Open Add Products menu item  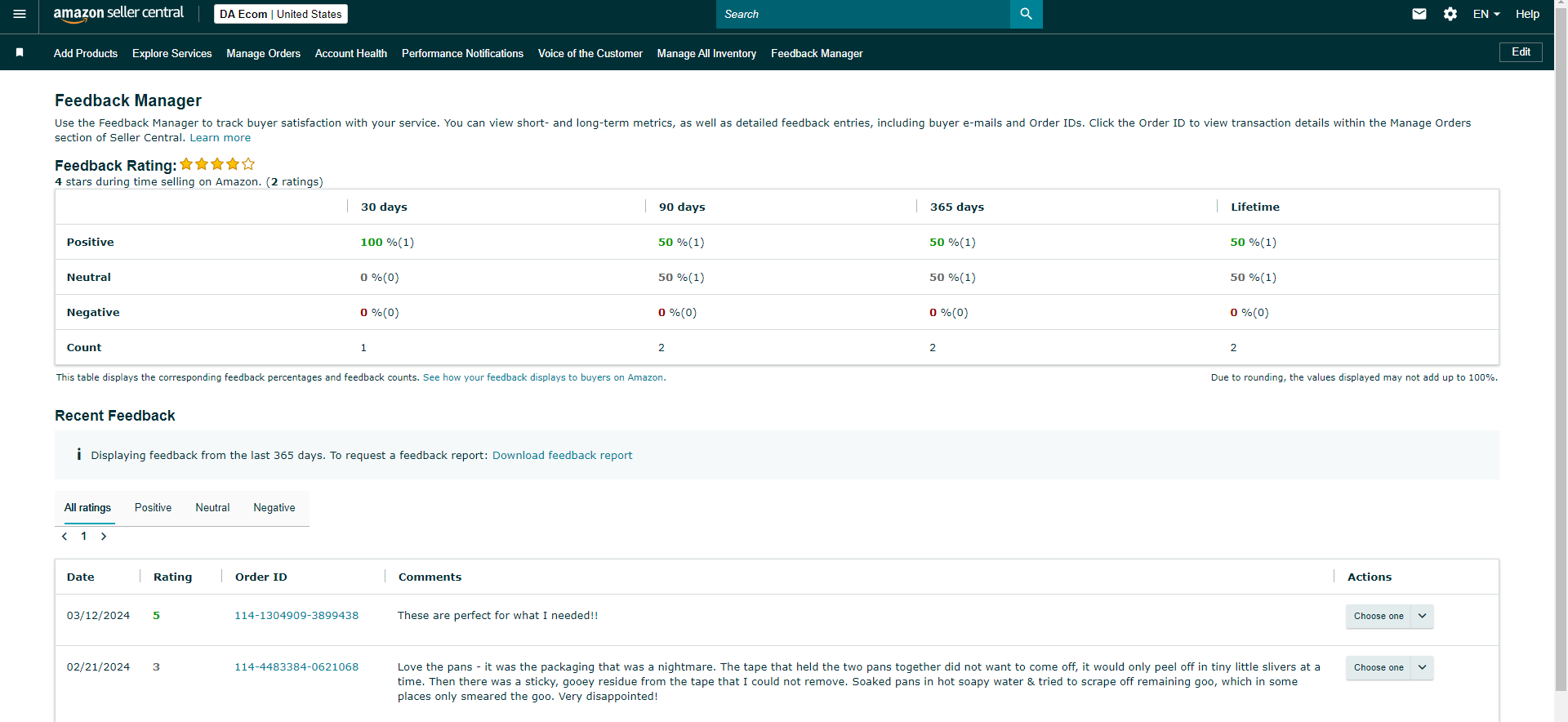tap(86, 53)
